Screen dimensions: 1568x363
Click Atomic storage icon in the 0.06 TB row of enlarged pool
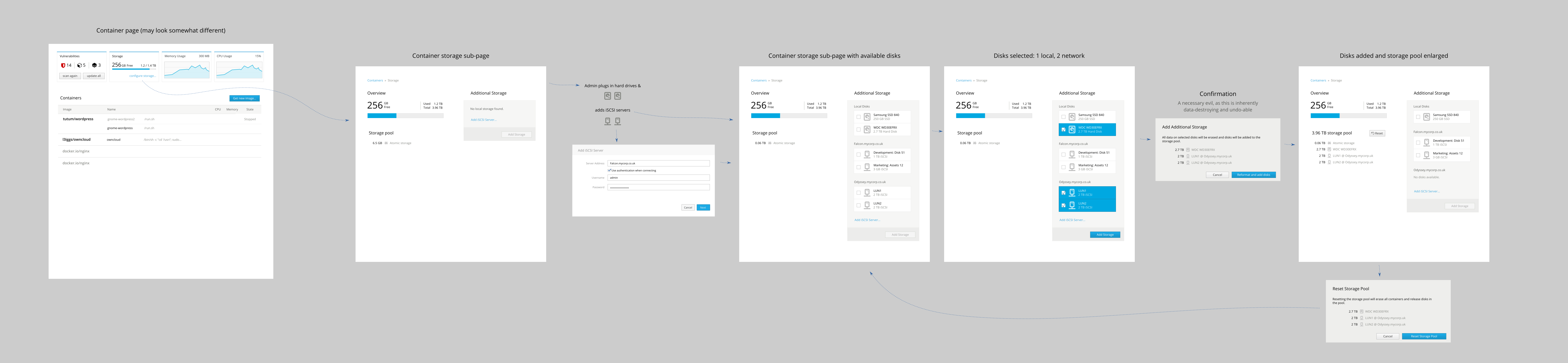tap(1330, 143)
